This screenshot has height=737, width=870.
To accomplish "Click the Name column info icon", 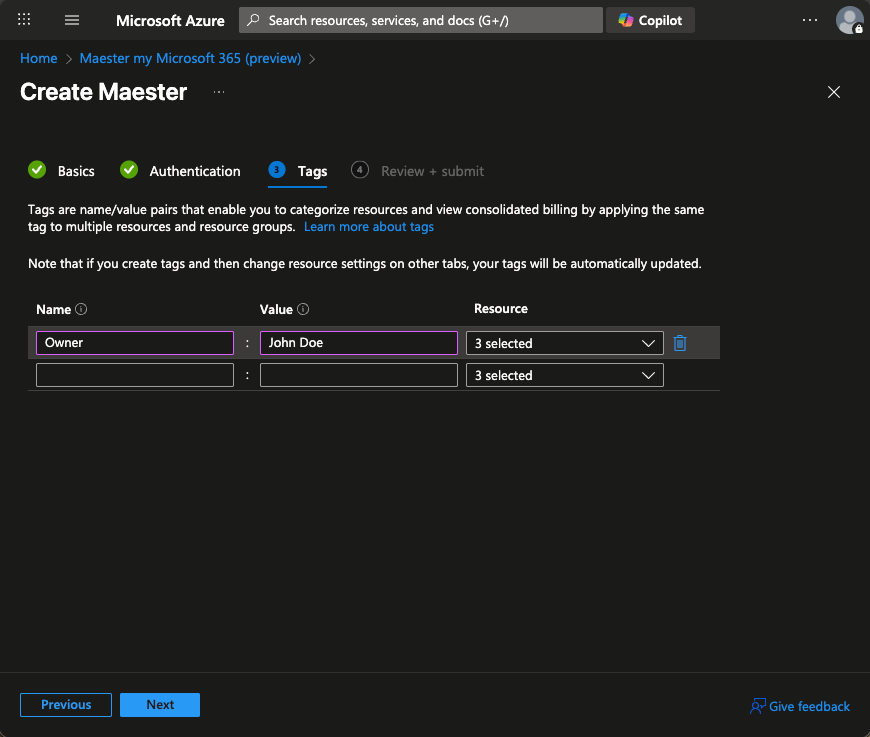I will click(82, 309).
